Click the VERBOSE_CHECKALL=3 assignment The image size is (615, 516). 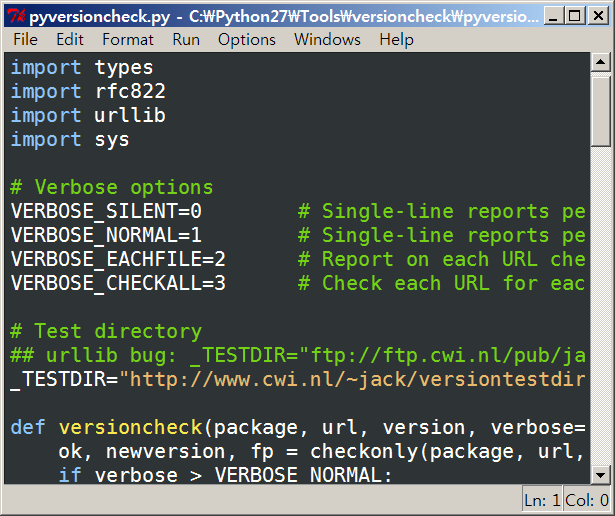point(118,283)
